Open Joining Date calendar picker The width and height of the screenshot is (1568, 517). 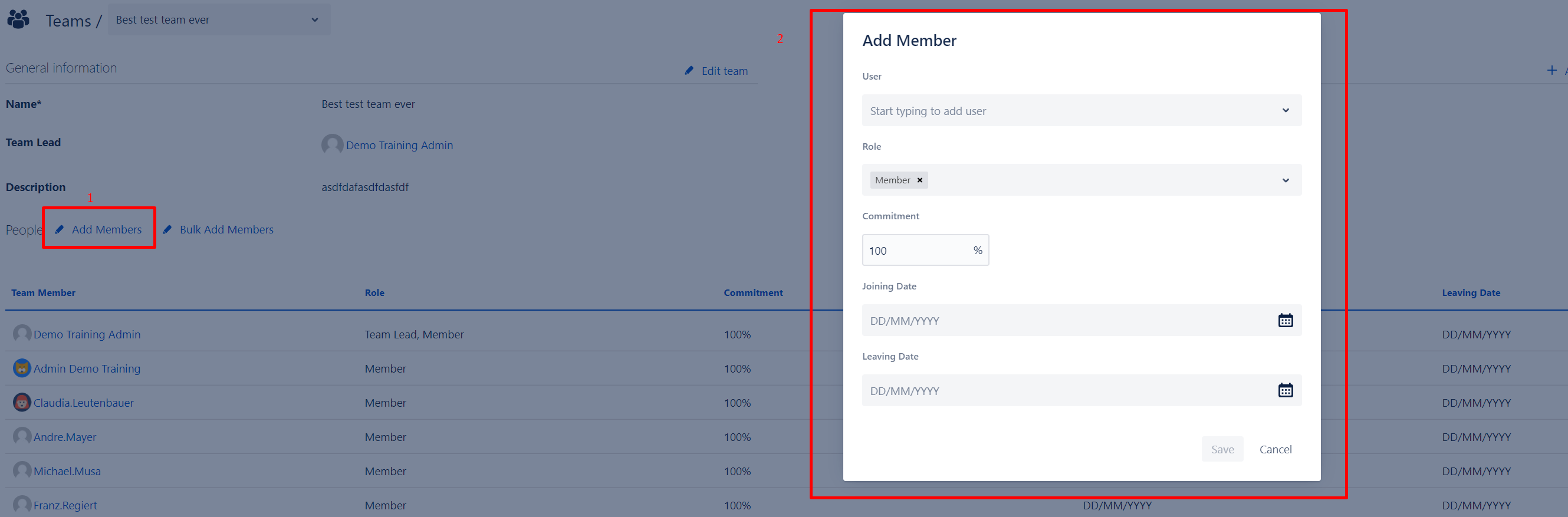(1285, 321)
